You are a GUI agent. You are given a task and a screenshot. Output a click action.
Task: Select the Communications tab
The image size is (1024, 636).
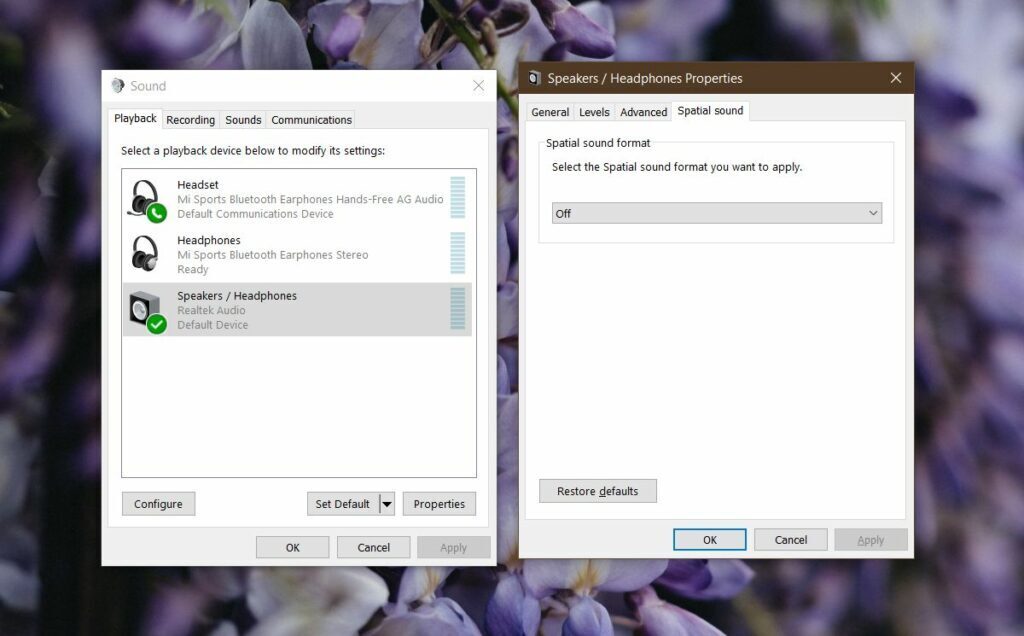click(310, 119)
